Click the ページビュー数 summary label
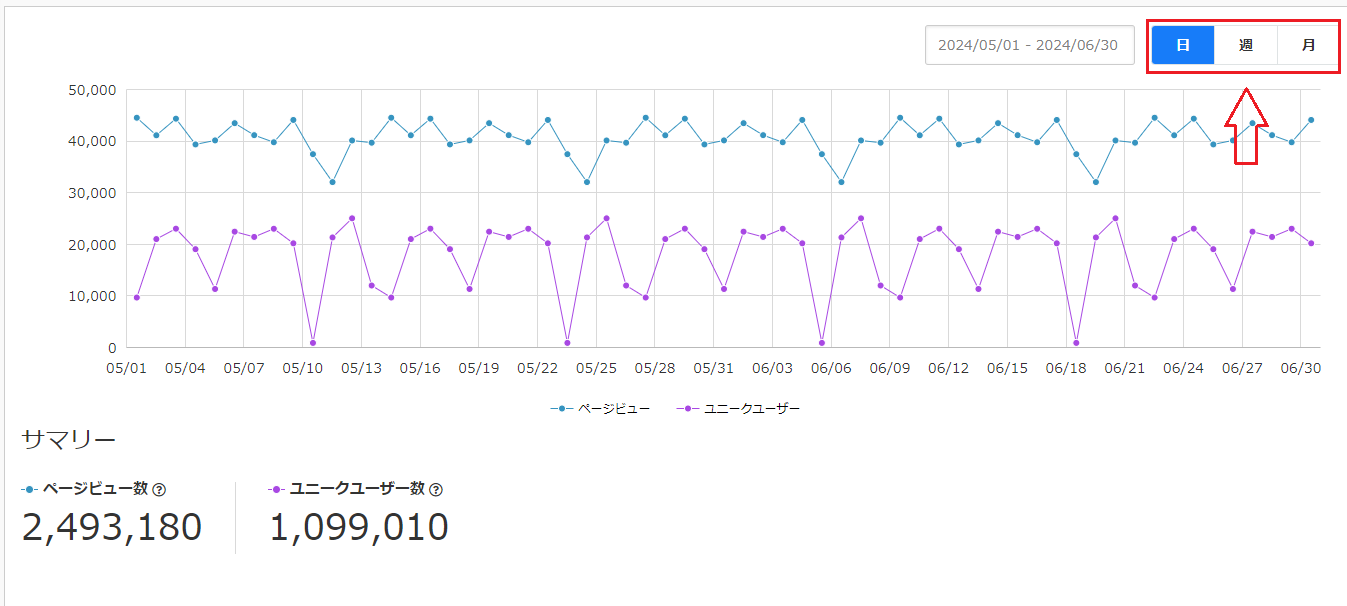1347x606 pixels. click(x=95, y=489)
